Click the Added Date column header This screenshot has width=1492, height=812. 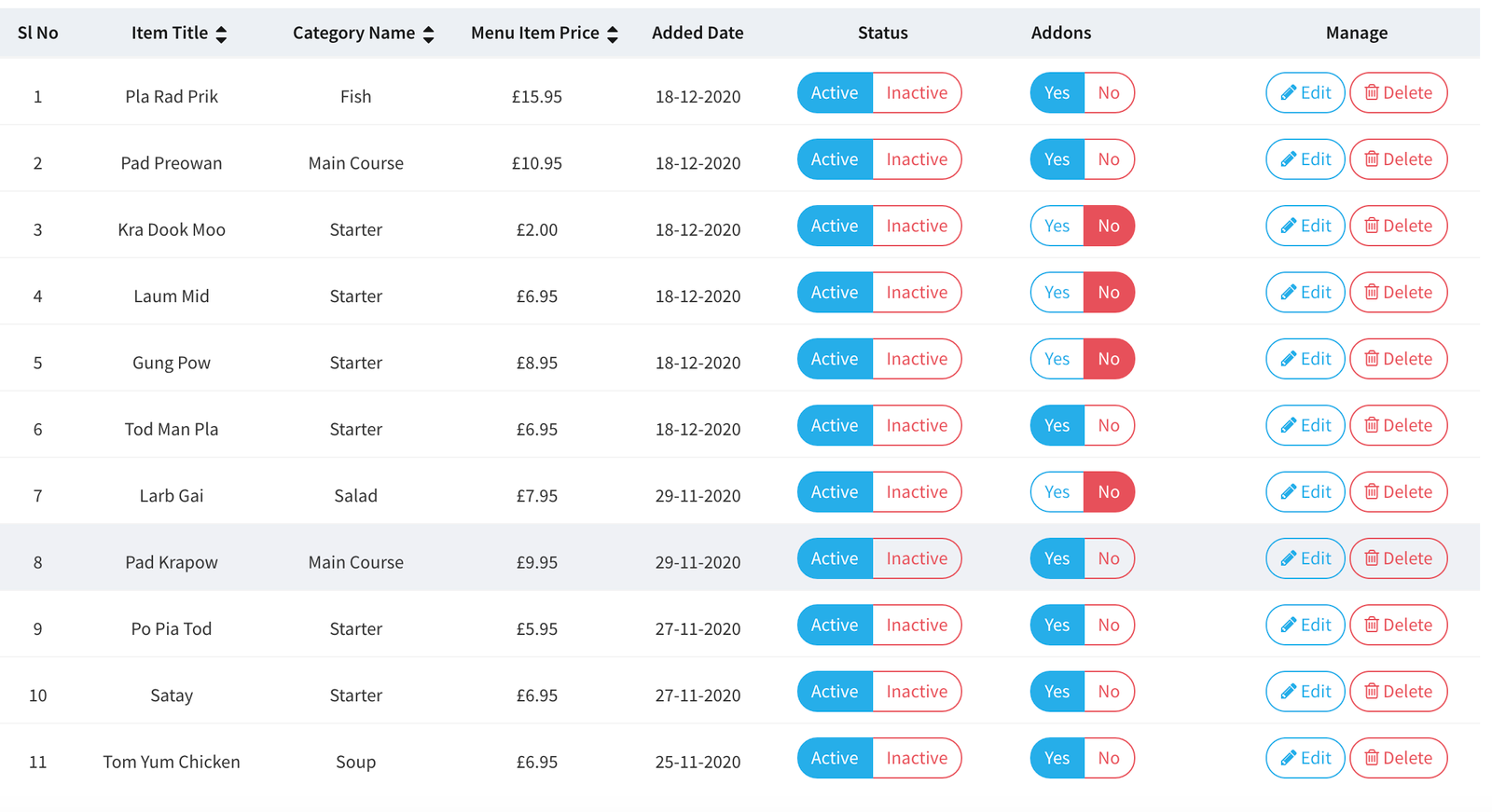coord(698,33)
